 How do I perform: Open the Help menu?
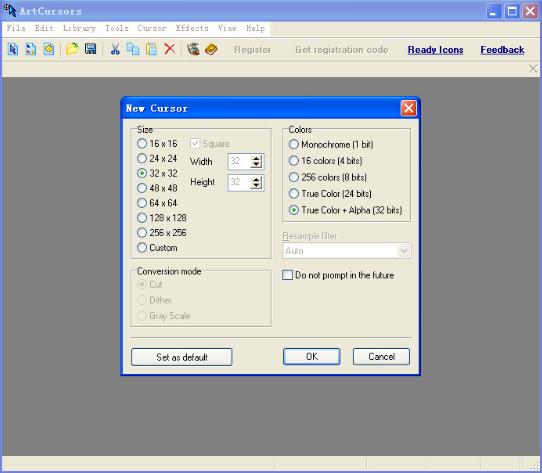(255, 28)
